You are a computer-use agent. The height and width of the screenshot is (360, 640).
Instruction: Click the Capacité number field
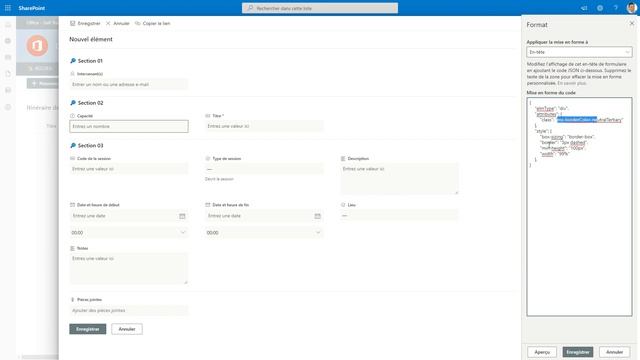point(129,126)
